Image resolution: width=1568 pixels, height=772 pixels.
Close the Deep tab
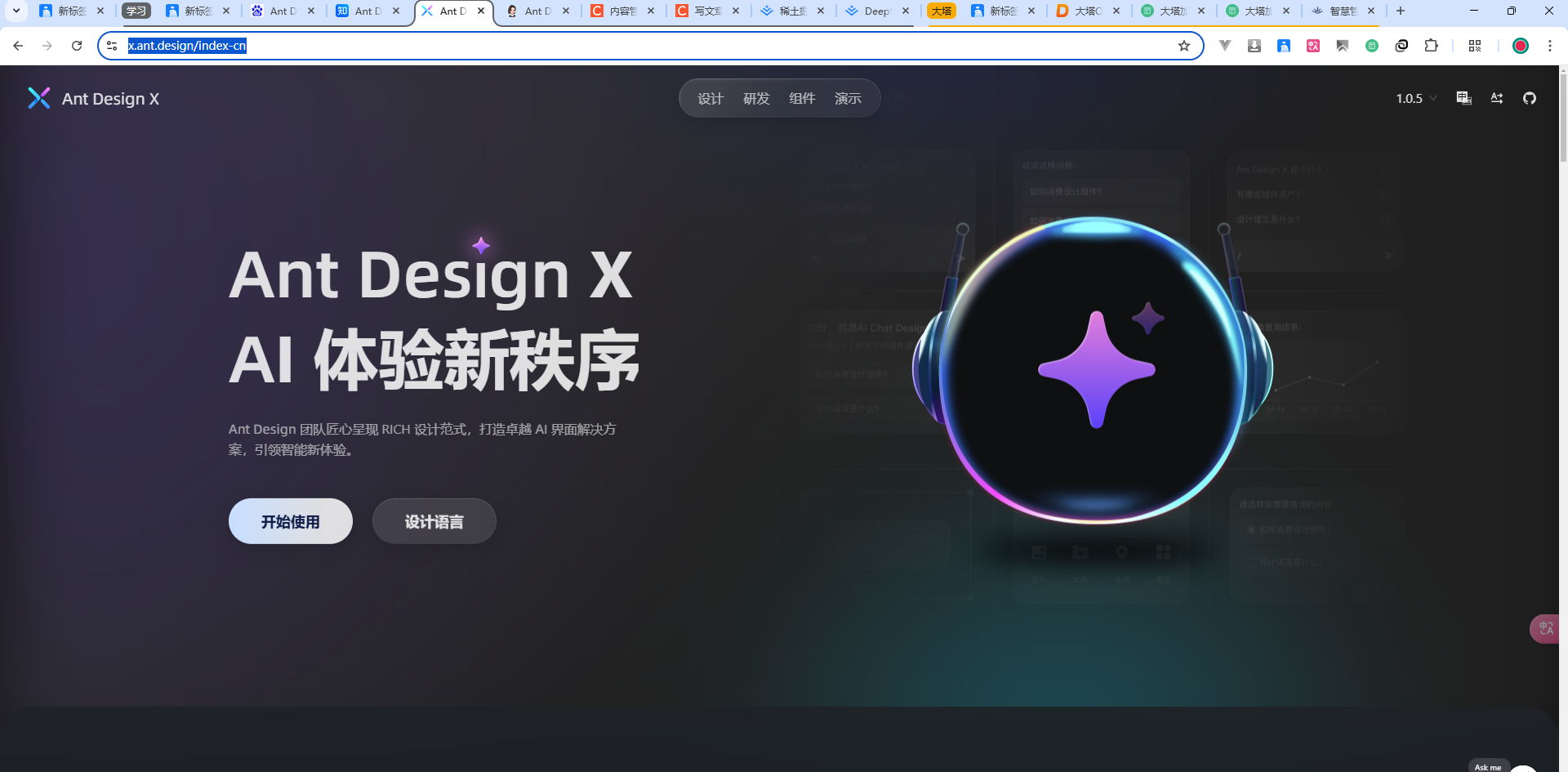click(x=906, y=11)
